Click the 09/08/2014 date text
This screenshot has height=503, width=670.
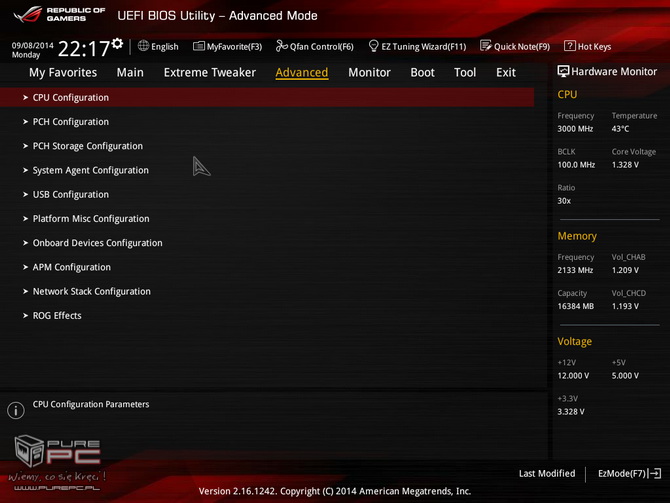32,45
